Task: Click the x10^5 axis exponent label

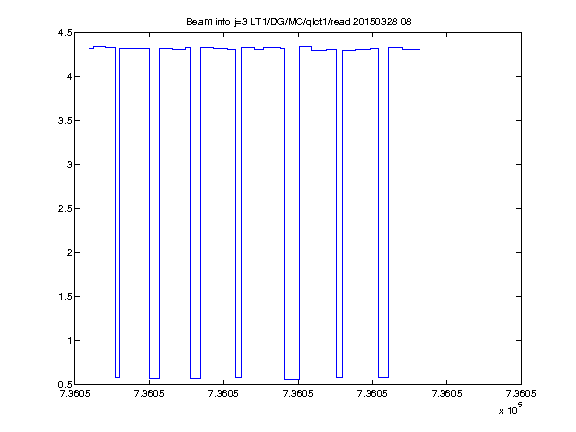Action: pyautogui.click(x=511, y=409)
